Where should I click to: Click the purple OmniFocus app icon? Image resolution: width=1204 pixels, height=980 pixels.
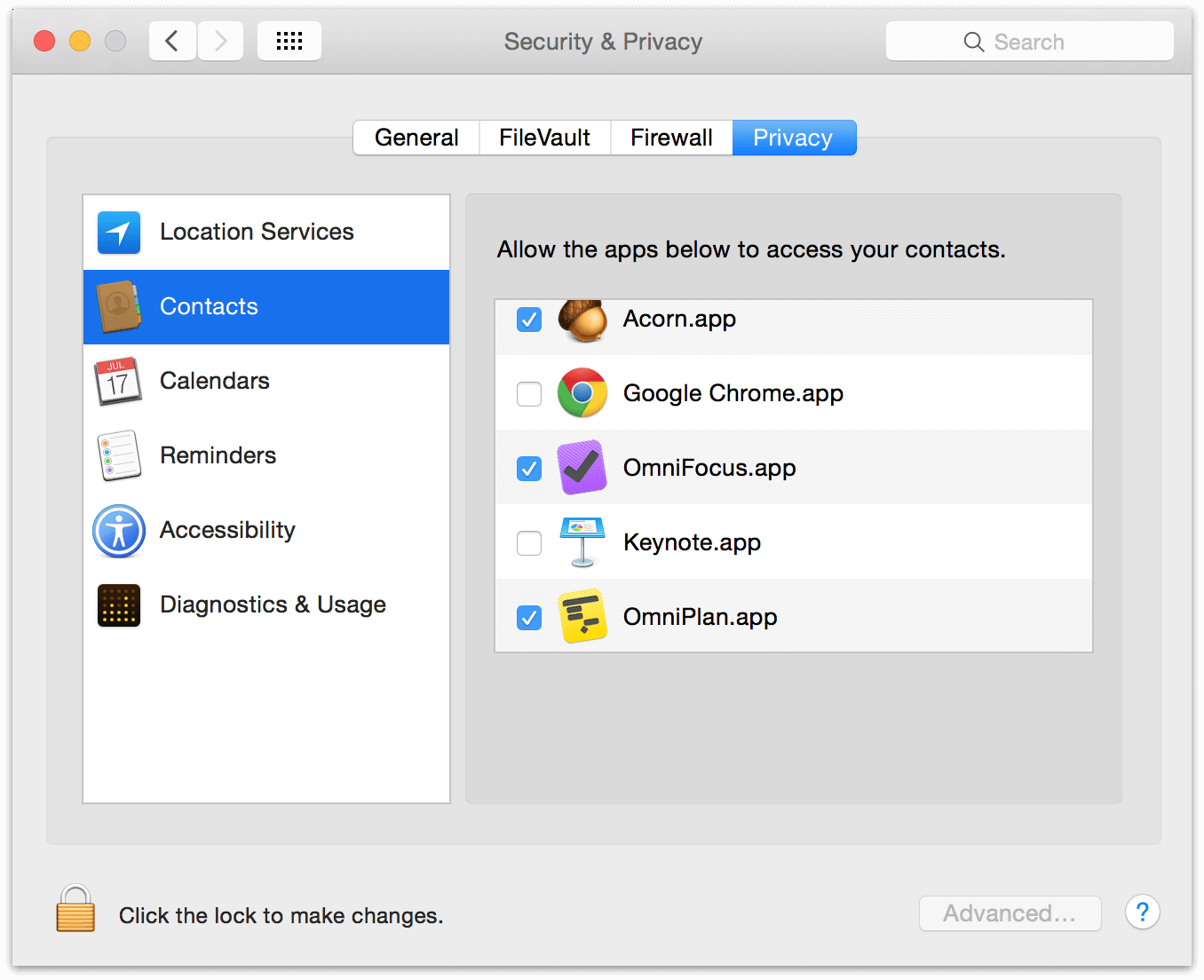(582, 468)
